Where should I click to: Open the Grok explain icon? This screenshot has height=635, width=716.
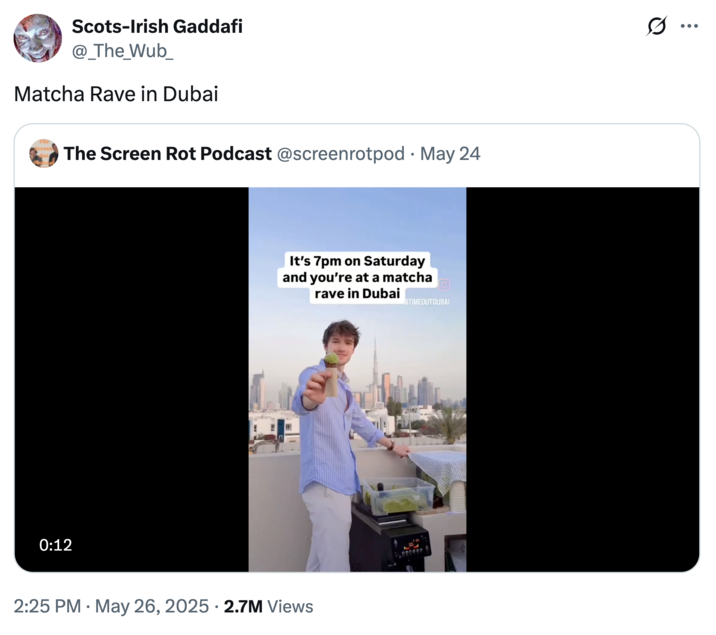click(x=657, y=27)
